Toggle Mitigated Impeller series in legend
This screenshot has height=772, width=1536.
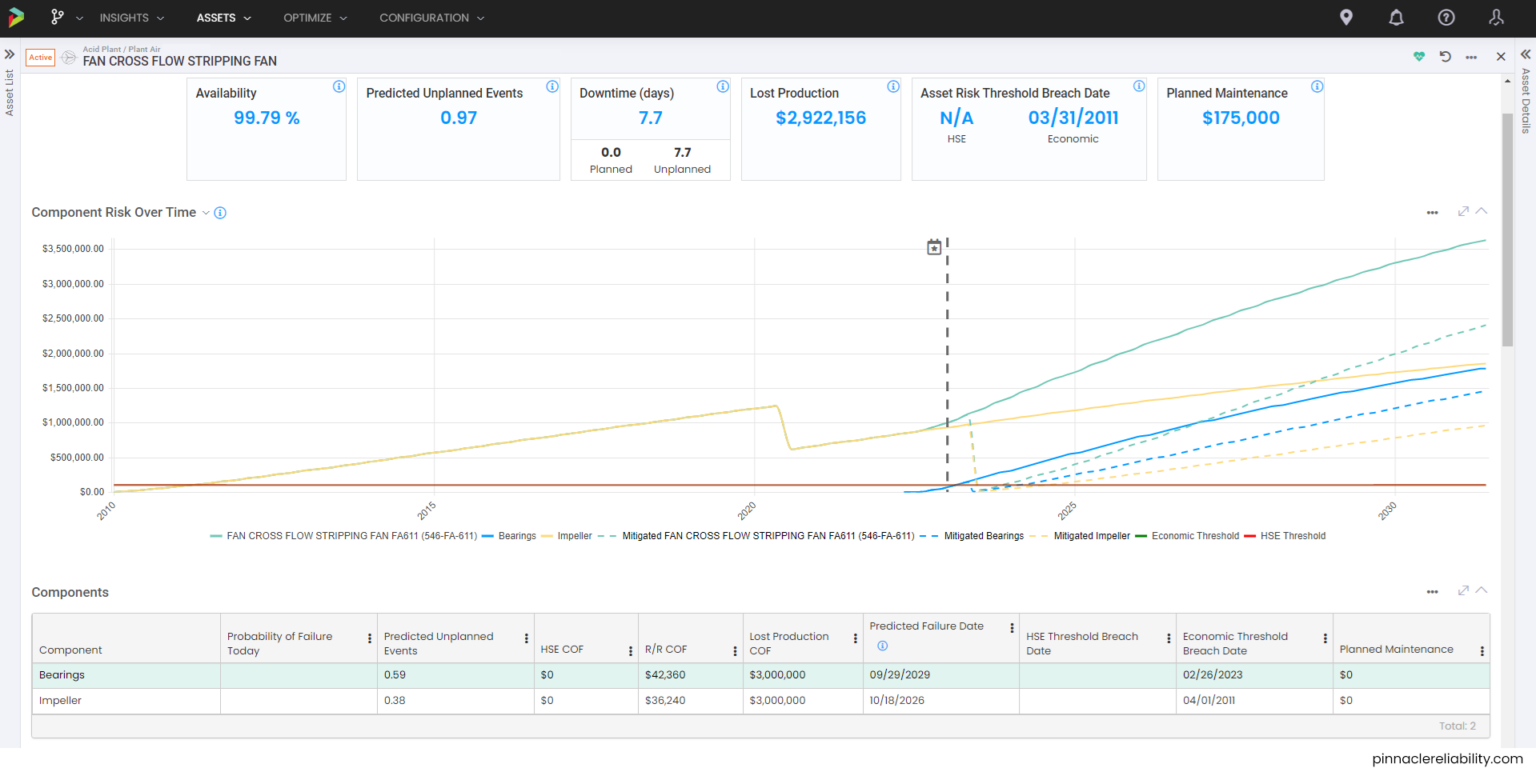1093,536
